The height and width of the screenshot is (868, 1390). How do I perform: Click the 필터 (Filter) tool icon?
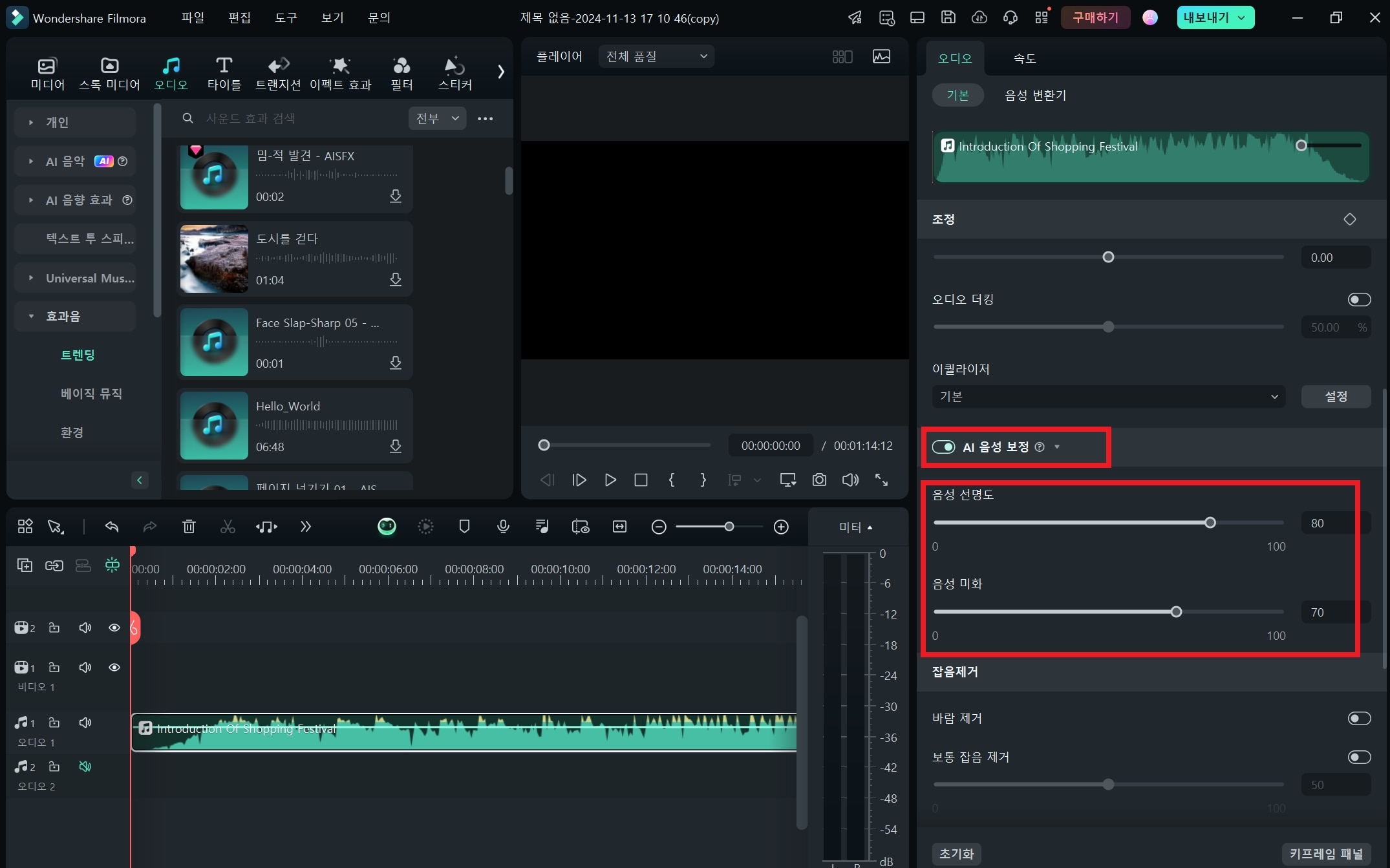point(401,71)
